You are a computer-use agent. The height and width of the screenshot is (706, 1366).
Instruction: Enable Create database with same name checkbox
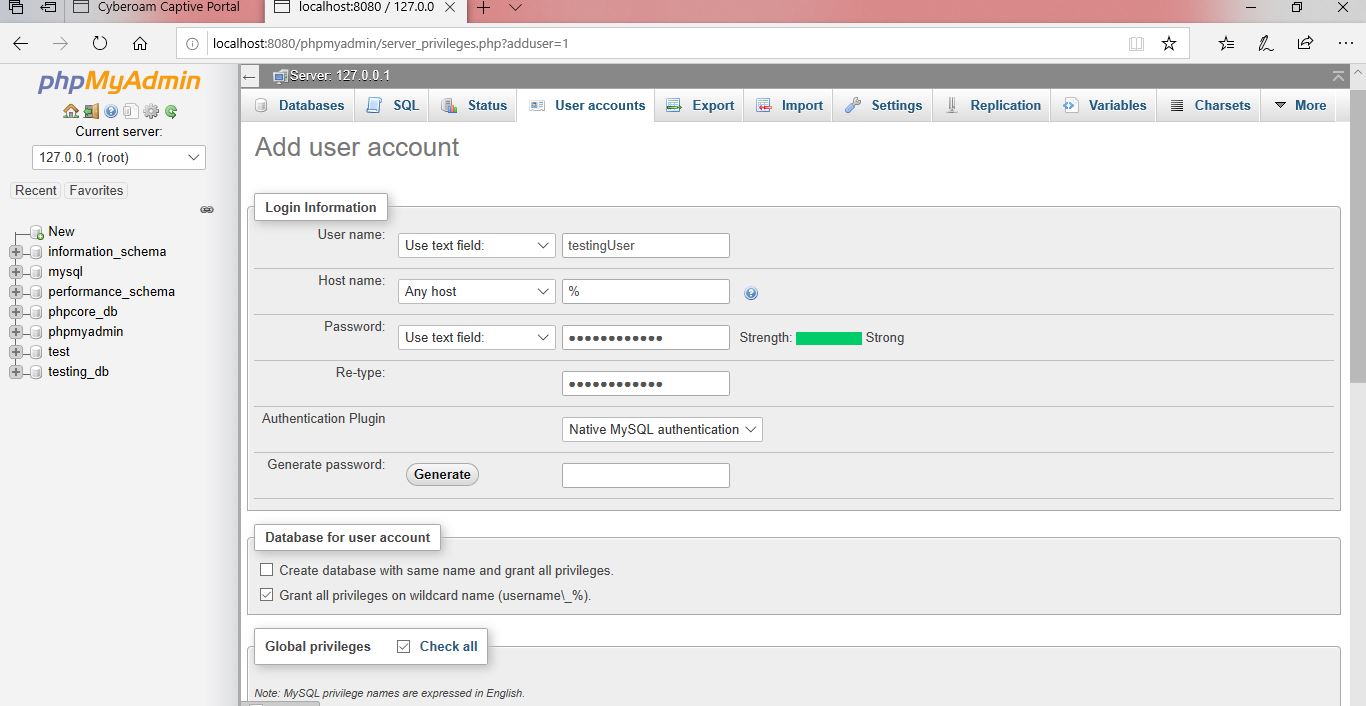(266, 570)
